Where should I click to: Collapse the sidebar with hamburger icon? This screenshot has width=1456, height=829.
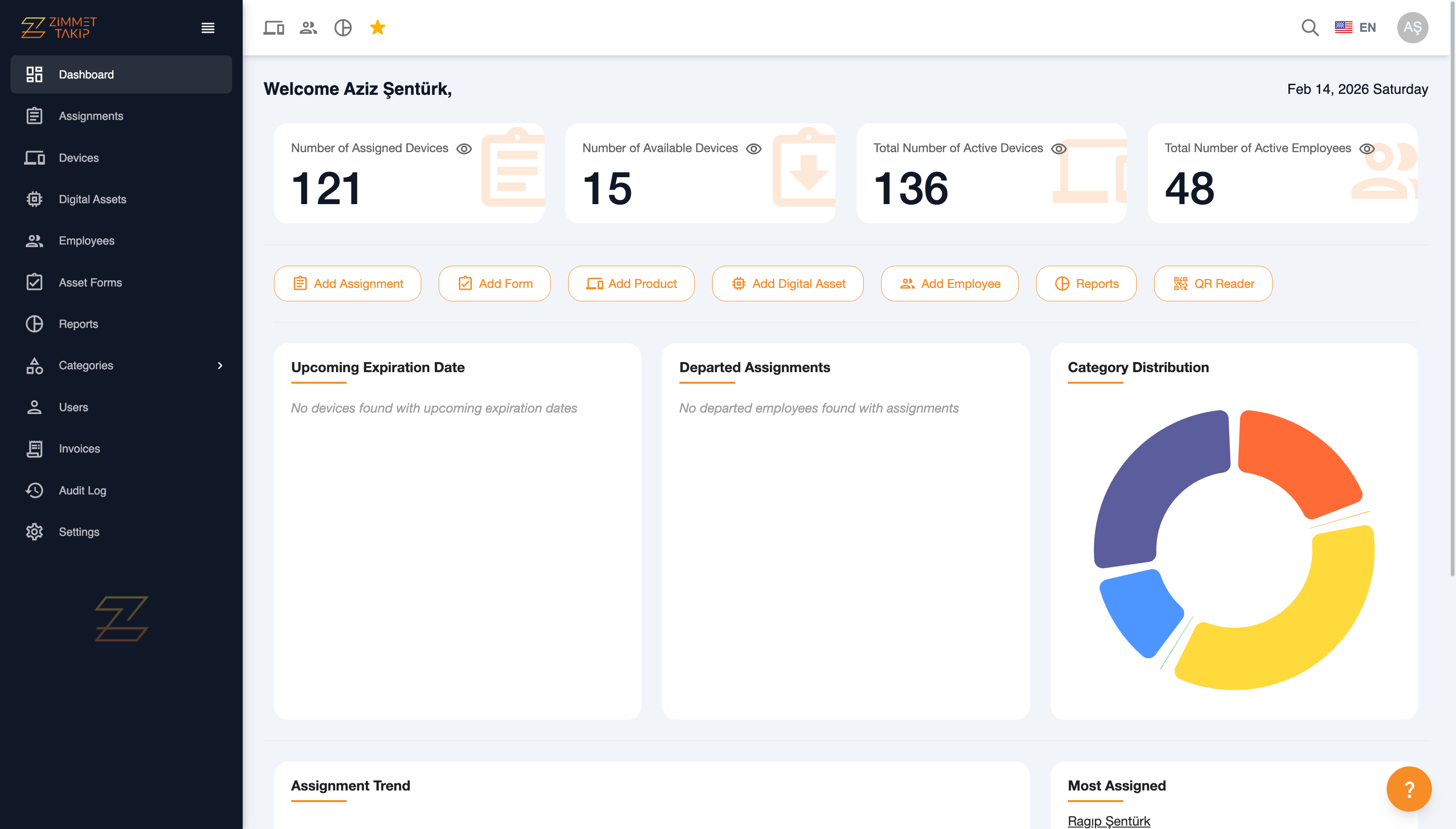point(208,28)
